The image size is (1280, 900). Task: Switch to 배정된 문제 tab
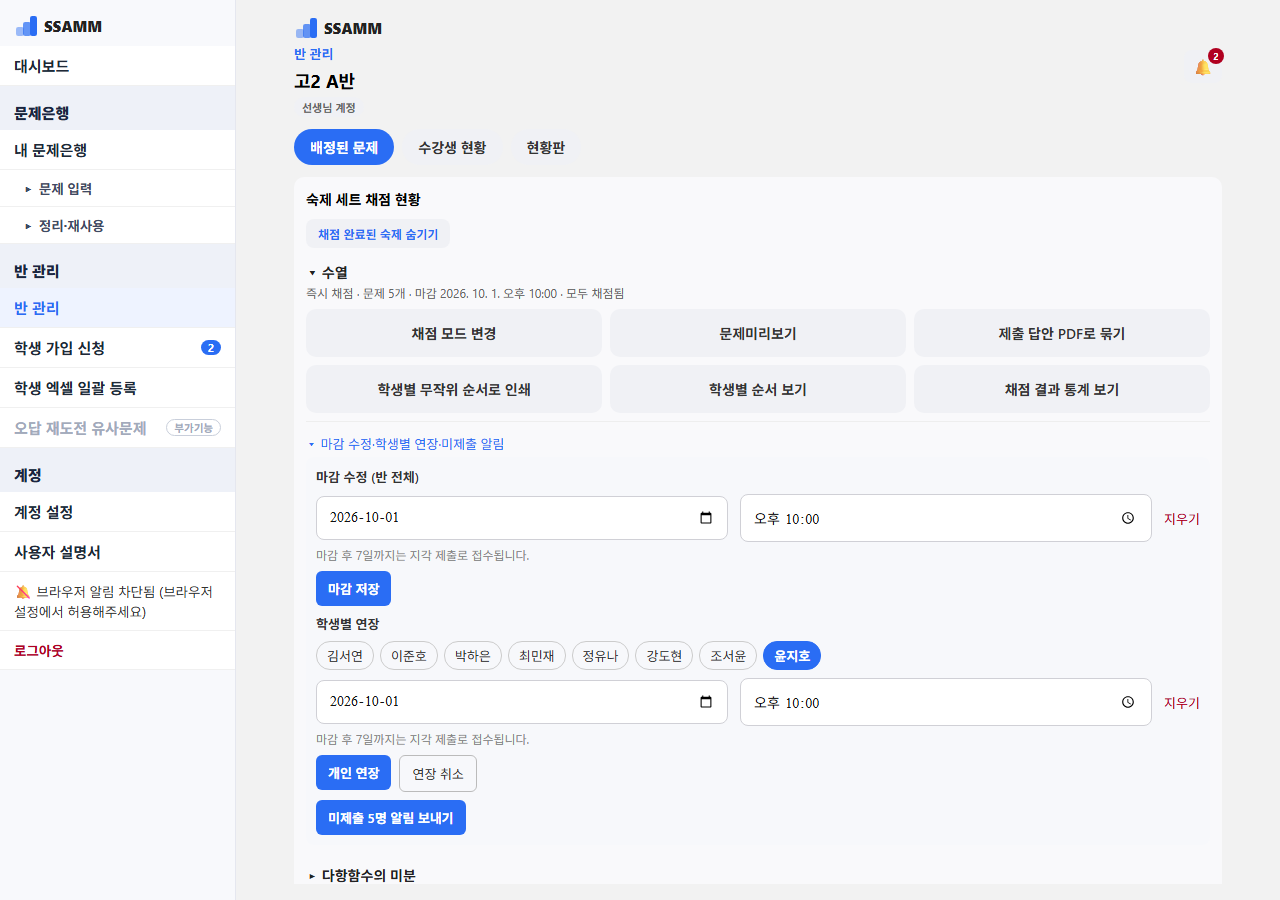tap(344, 147)
